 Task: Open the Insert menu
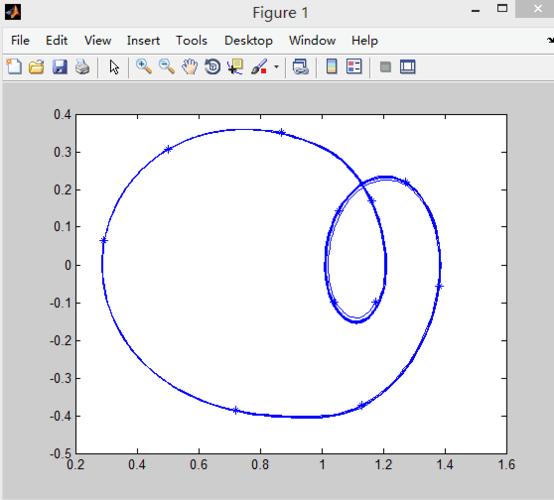point(143,41)
